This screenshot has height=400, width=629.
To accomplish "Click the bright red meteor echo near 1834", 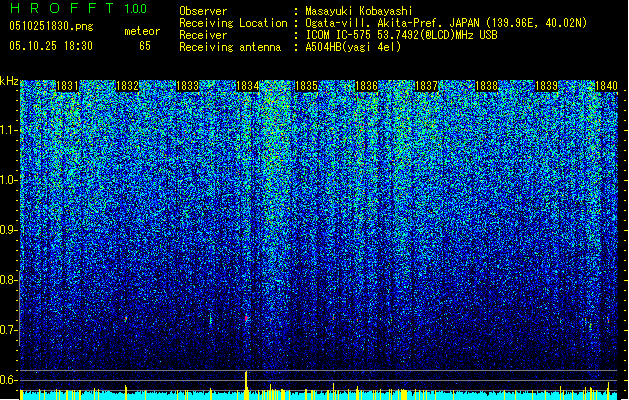I will (x=246, y=319).
